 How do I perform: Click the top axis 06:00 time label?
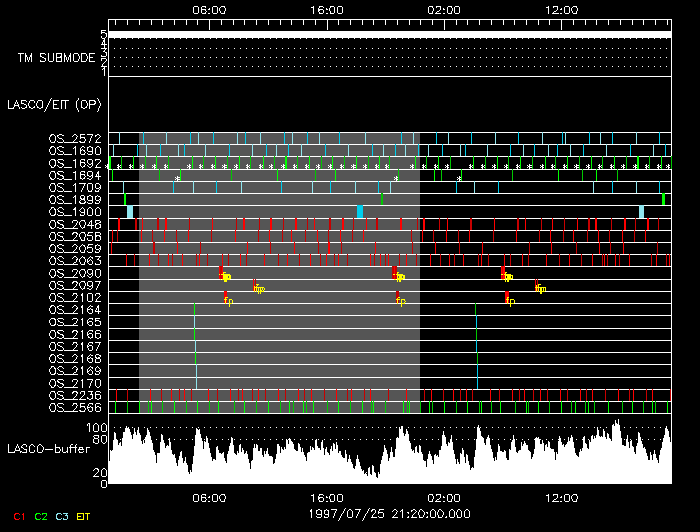(208, 9)
